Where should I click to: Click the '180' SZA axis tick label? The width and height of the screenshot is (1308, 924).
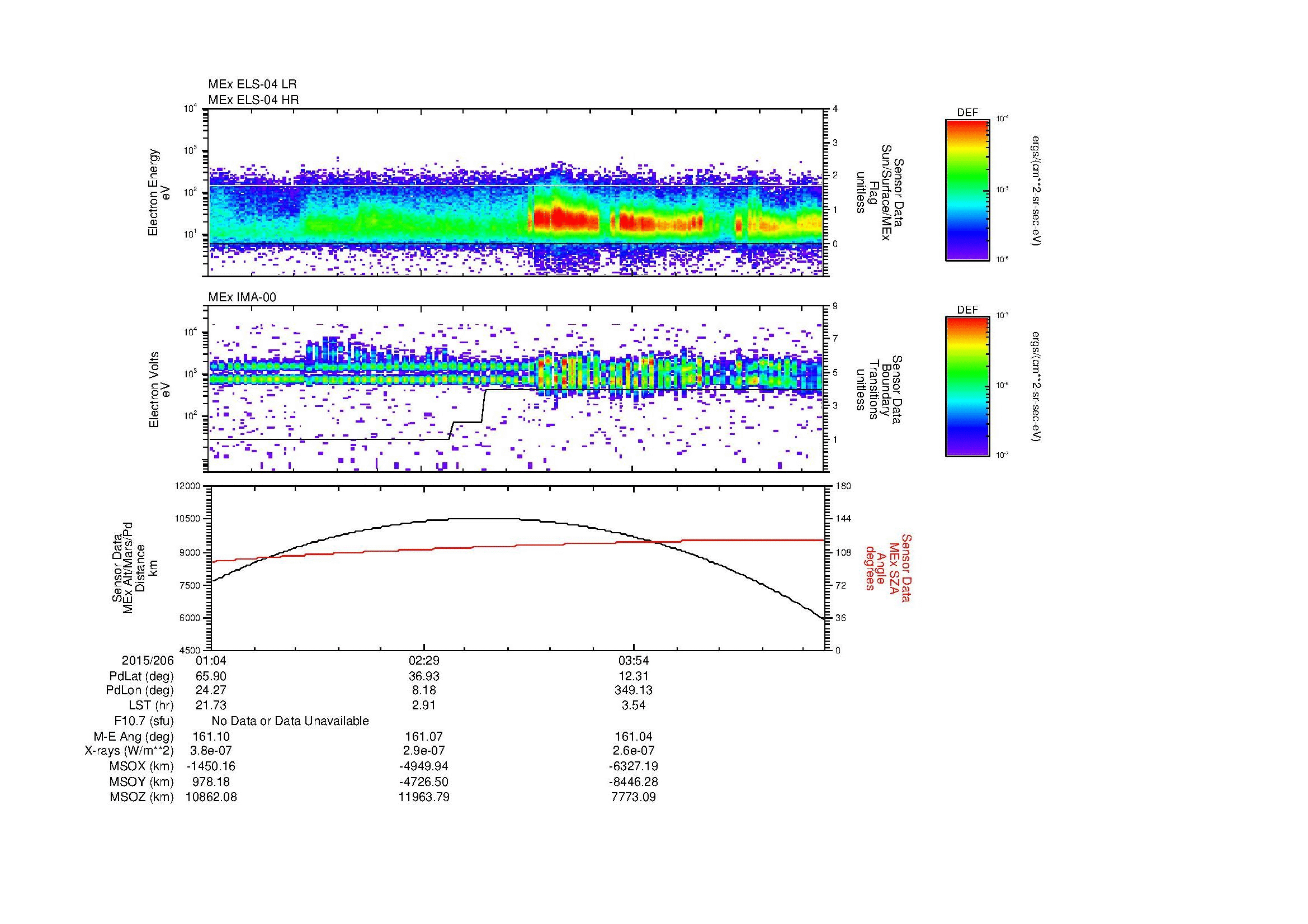click(x=843, y=486)
